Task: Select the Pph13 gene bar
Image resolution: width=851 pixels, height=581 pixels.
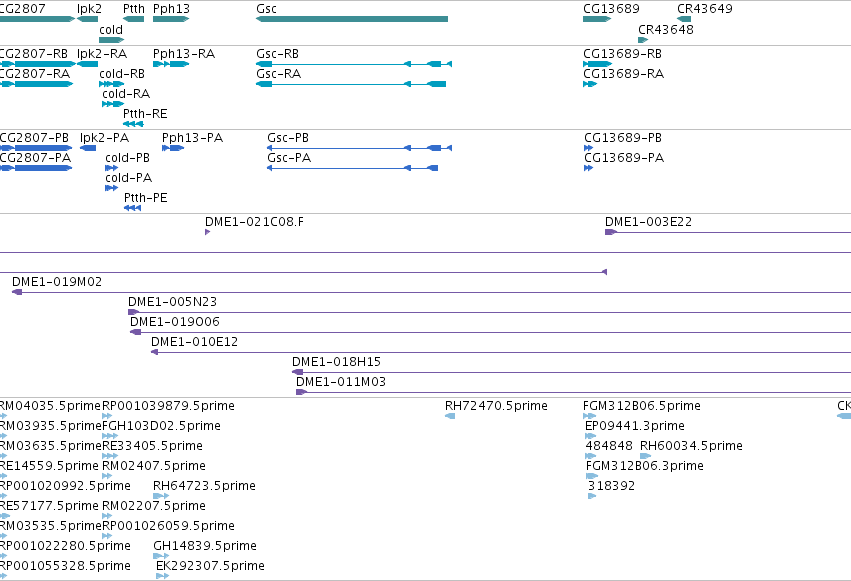Action: [171, 19]
